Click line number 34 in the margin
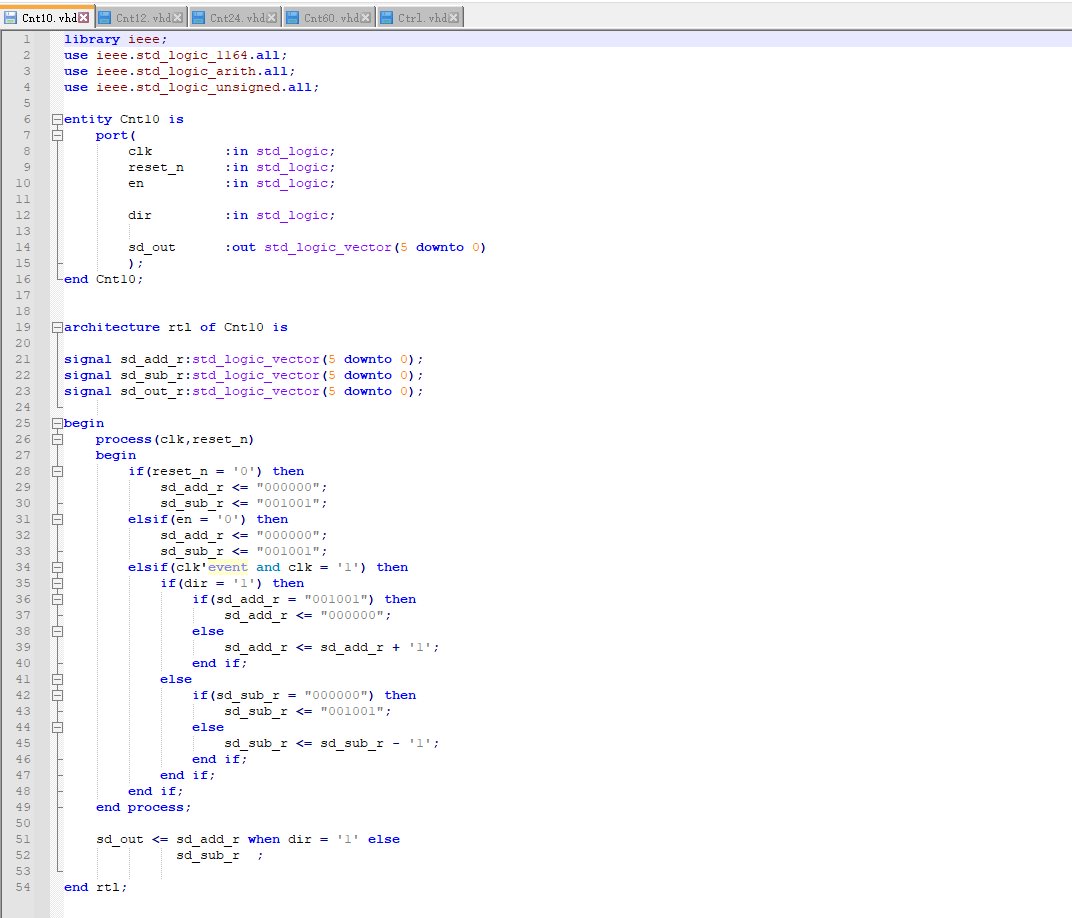This screenshot has width=1072, height=918. [x=23, y=567]
